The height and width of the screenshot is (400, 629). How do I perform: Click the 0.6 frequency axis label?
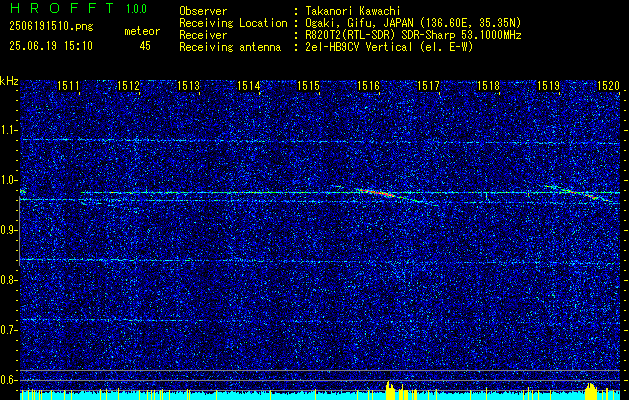[x=8, y=380]
